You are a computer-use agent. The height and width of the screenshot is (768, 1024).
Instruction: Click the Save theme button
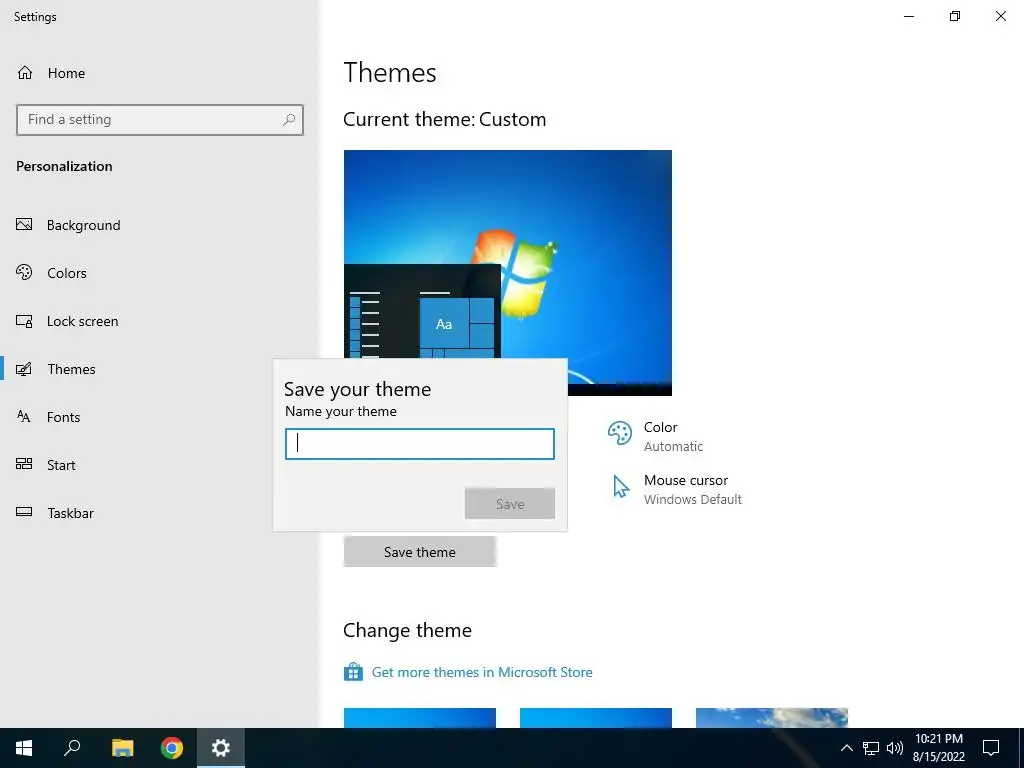(x=419, y=552)
